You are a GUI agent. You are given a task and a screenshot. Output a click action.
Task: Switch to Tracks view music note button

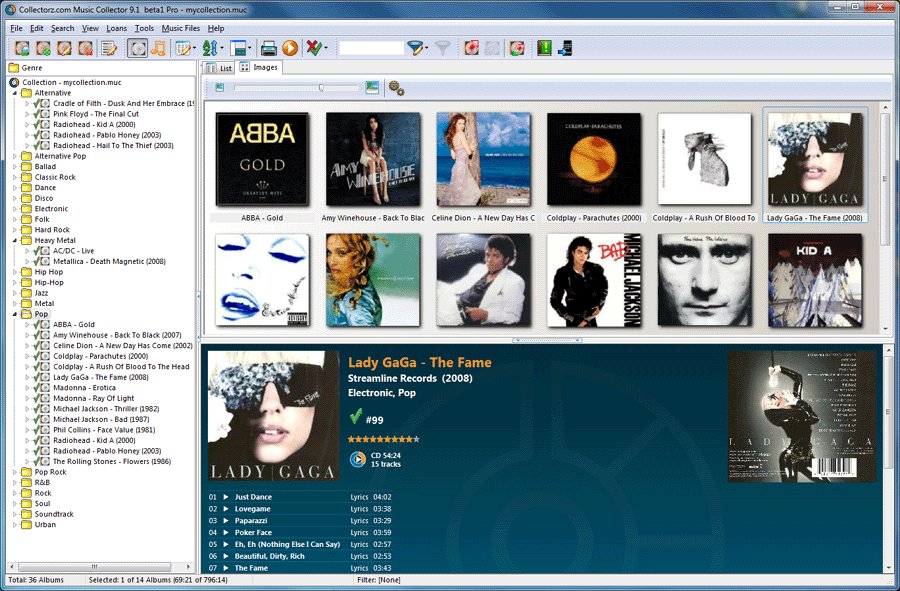point(158,48)
